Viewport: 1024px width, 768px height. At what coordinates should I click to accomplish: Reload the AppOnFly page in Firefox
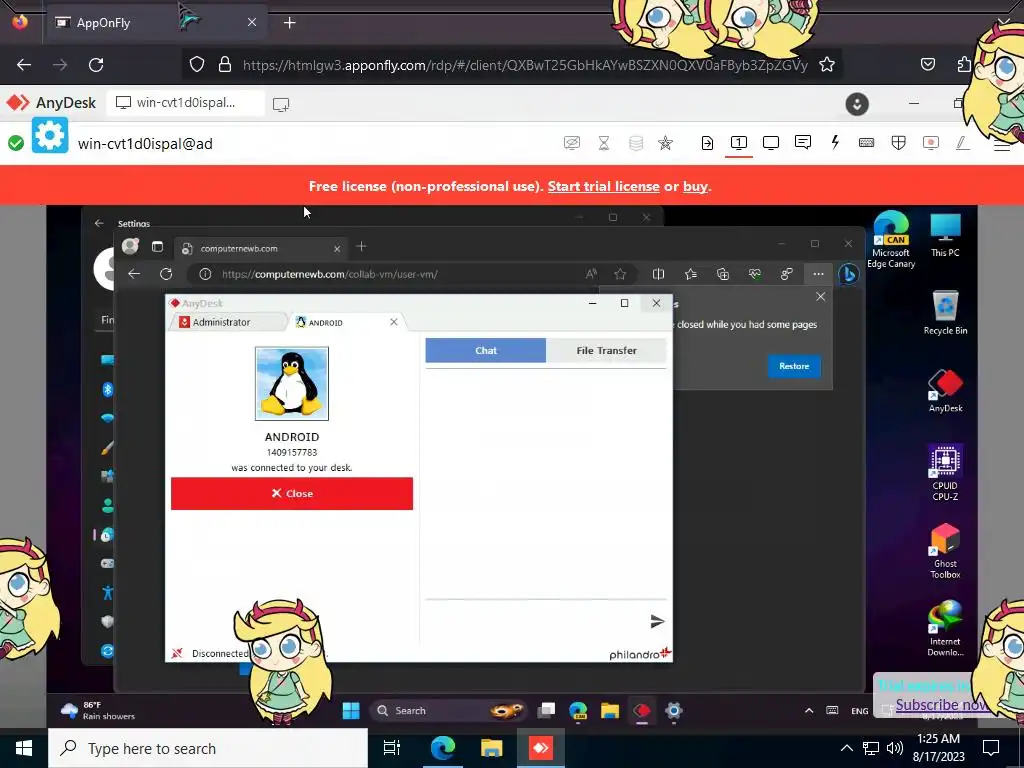(x=96, y=65)
